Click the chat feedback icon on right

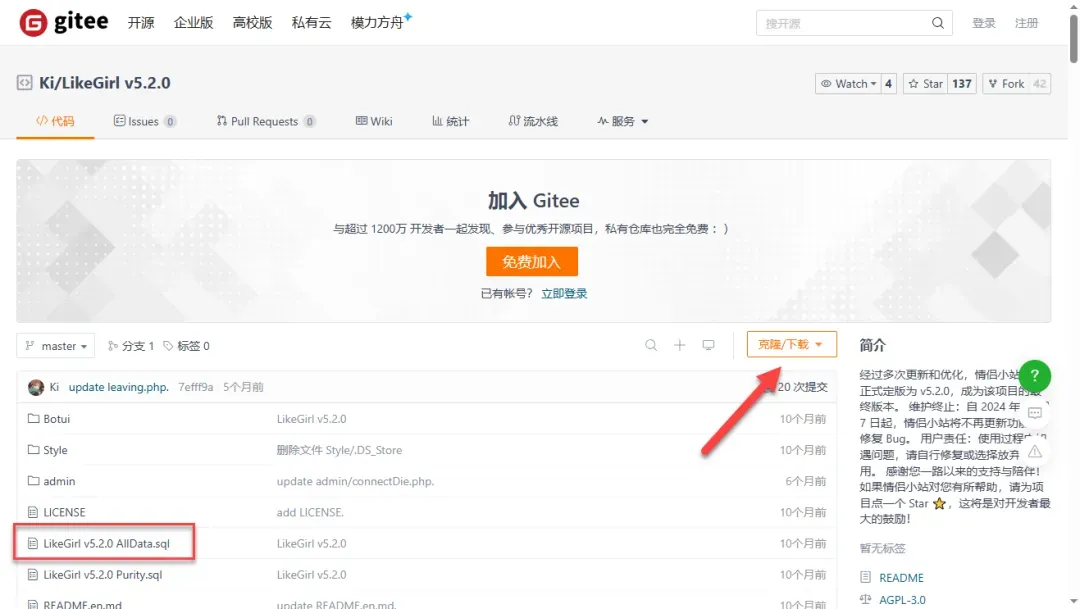point(1035,413)
